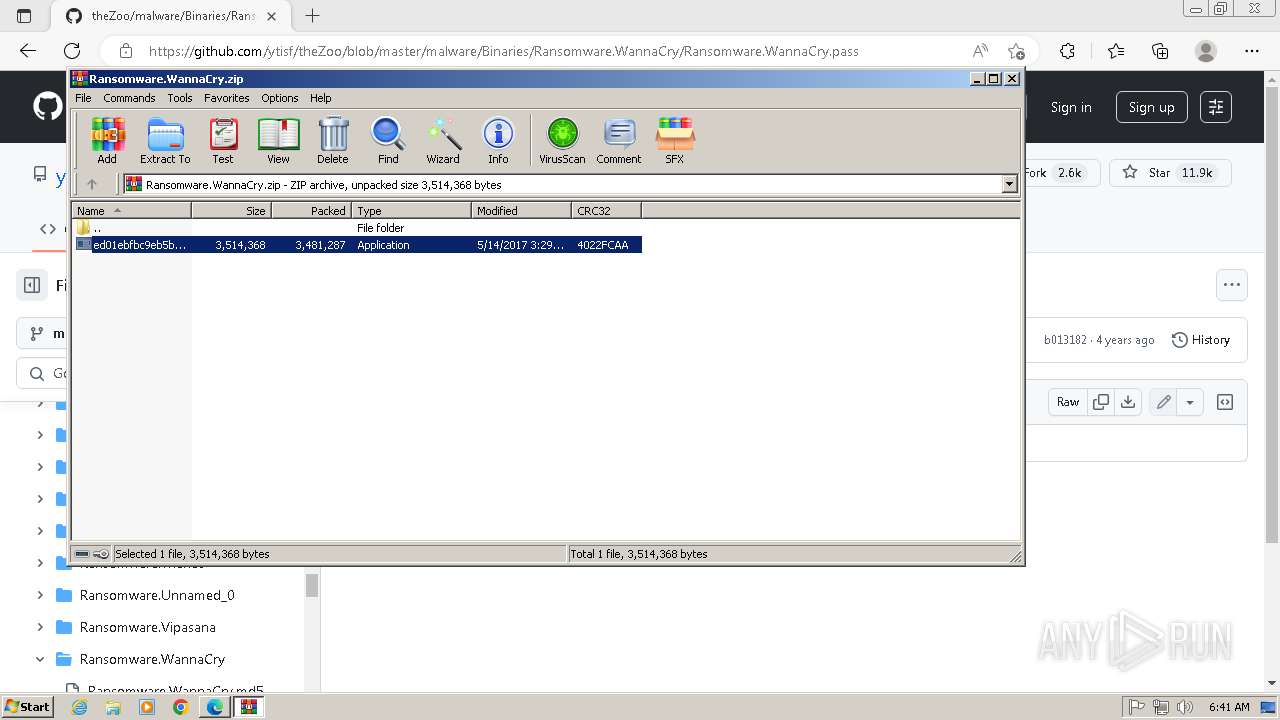This screenshot has height=720, width=1280.
Task: Add page to browser favorites star
Action: [x=1016, y=51]
